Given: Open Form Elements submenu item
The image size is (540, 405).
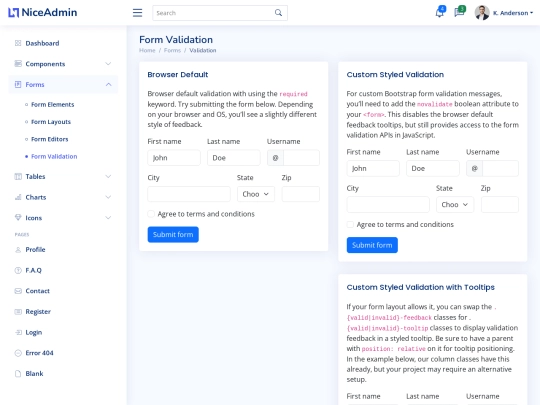Looking at the screenshot, I should pos(52,104).
